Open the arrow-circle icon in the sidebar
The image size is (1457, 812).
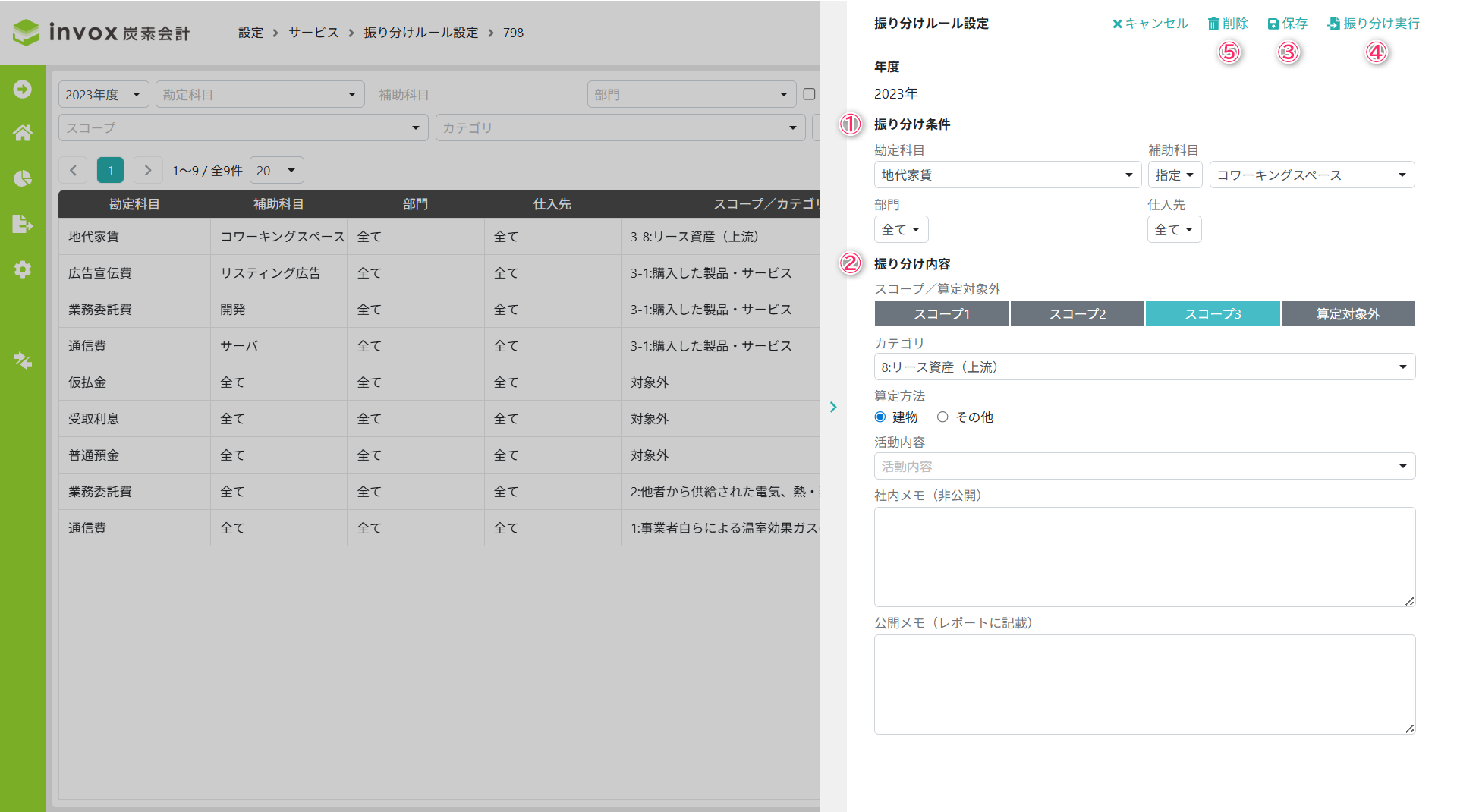[x=23, y=90]
